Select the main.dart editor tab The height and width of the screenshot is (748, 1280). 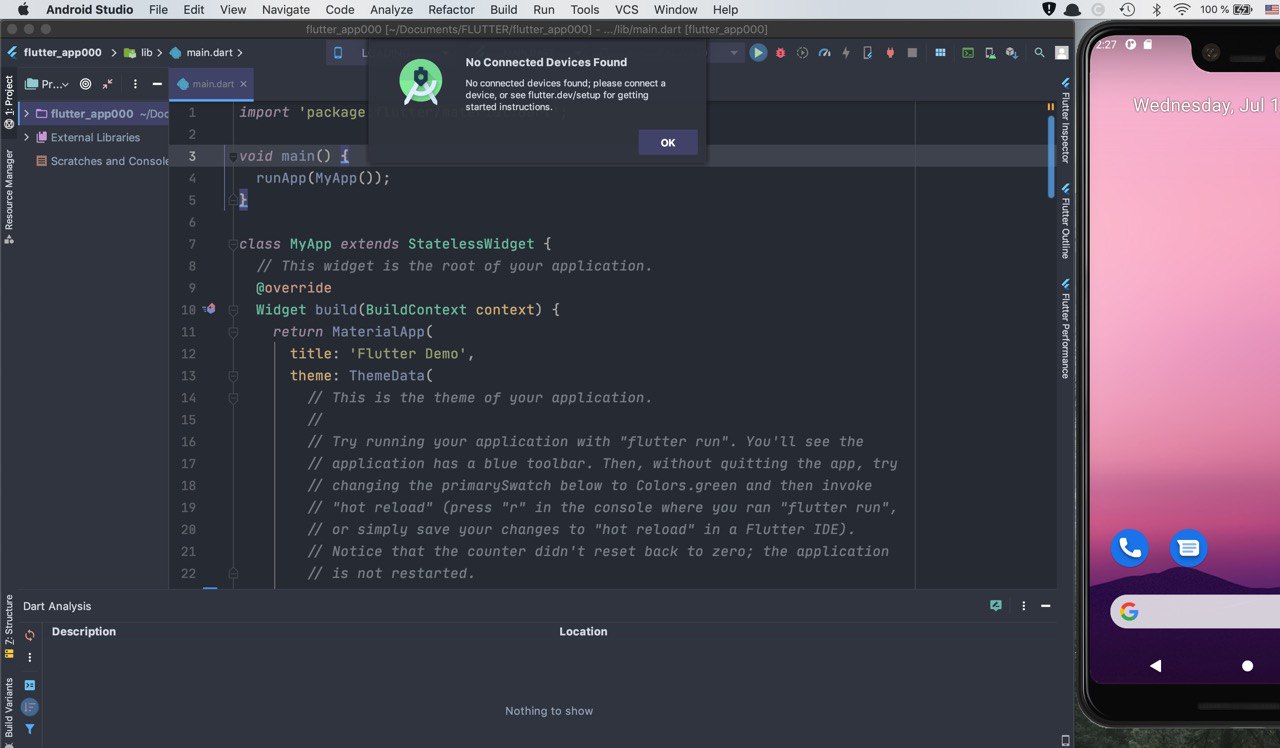click(x=211, y=84)
